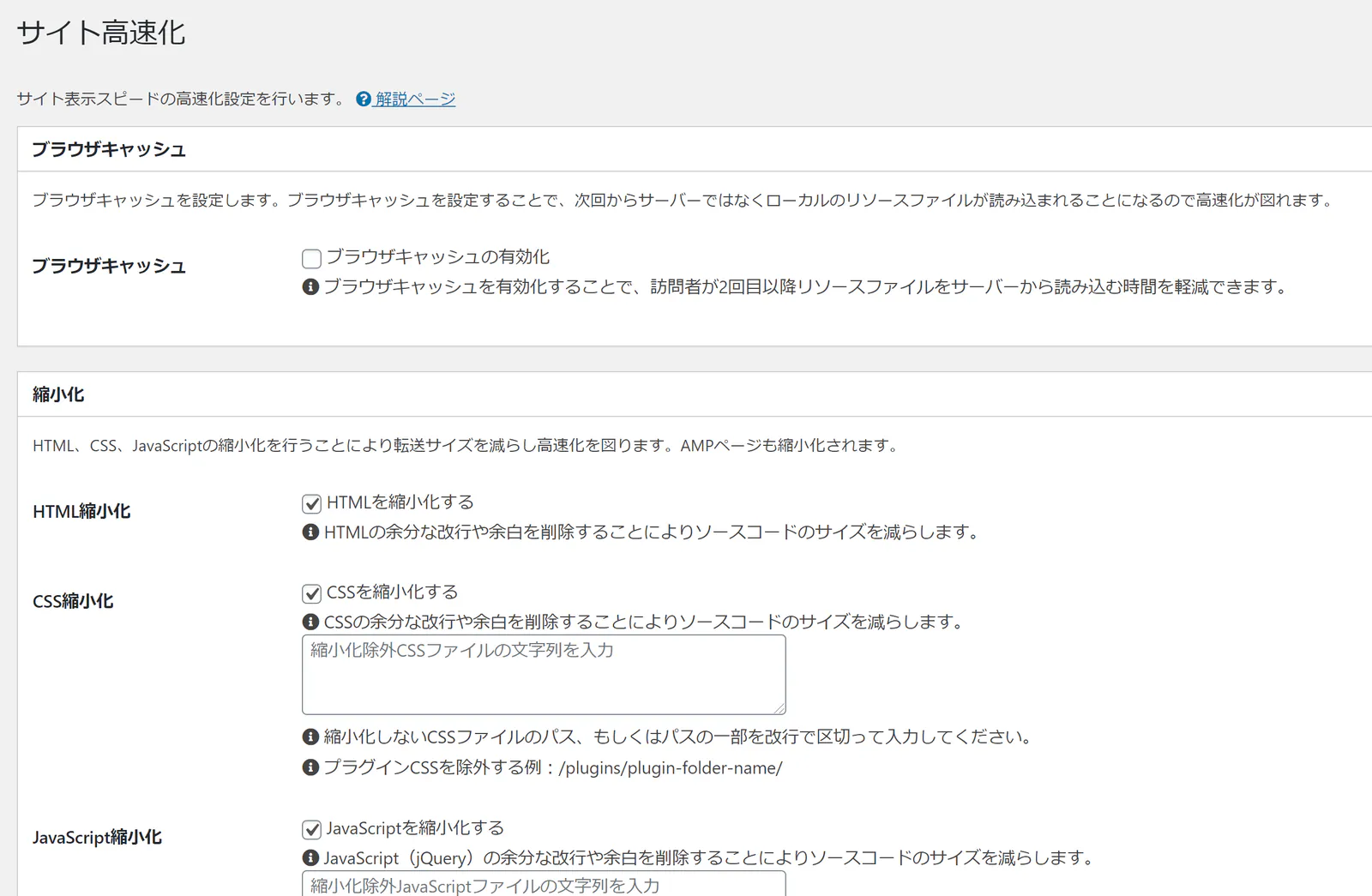Screen dimensions: 1372x896
Task: Open the 解説ページ help link
Action: (x=415, y=99)
